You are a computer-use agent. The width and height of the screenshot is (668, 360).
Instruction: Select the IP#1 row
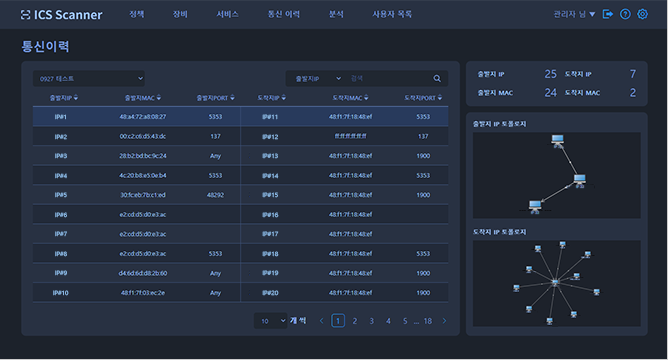(240, 116)
